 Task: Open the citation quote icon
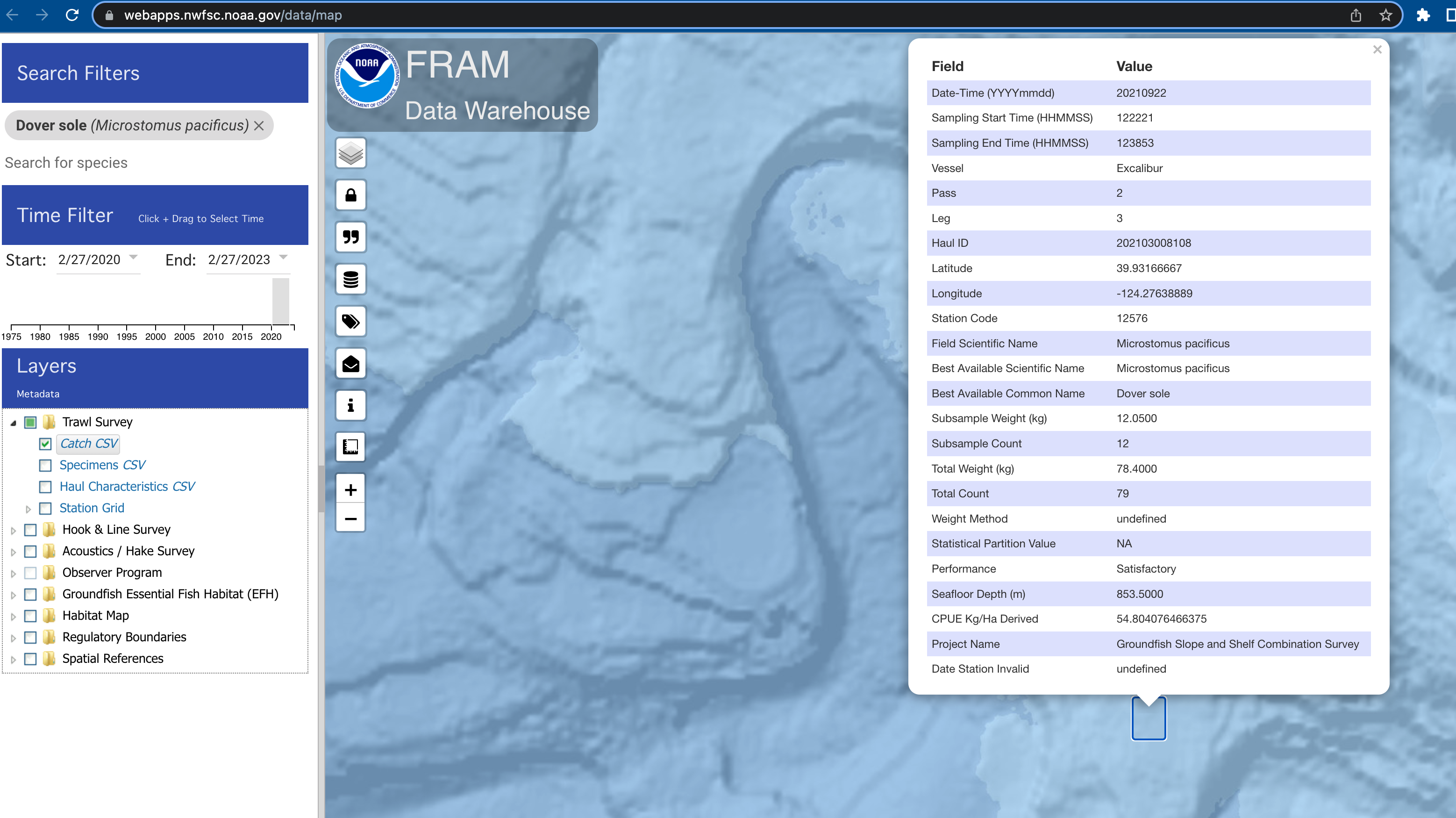(350, 237)
